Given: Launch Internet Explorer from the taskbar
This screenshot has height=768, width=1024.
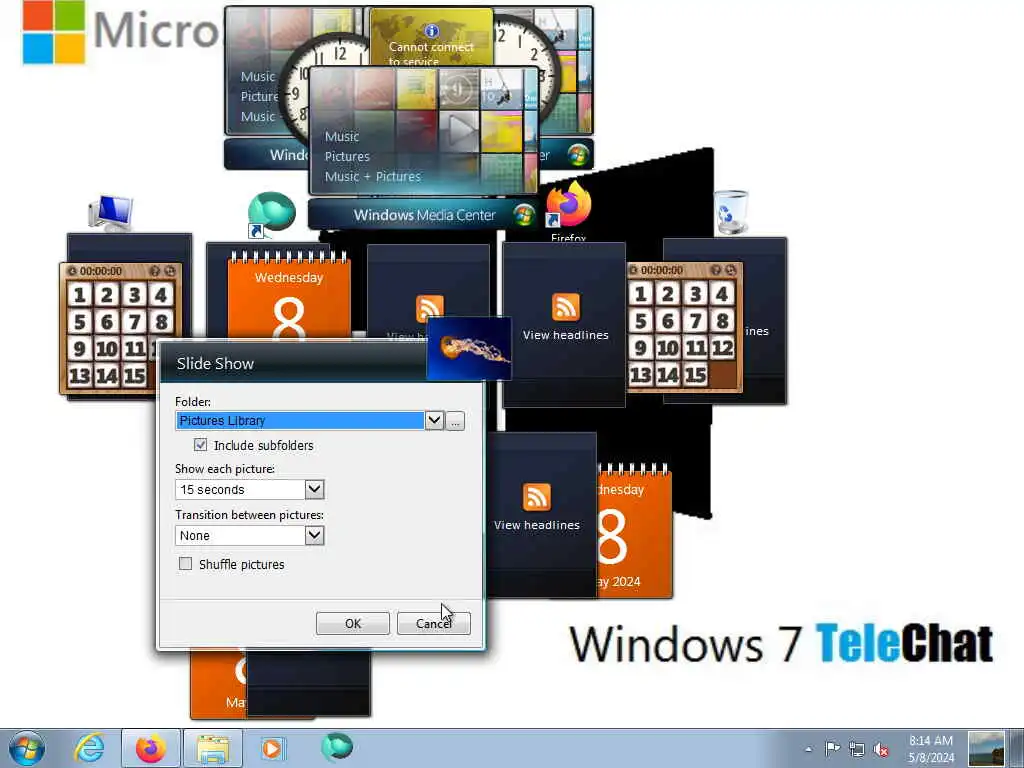Looking at the screenshot, I should (89, 748).
